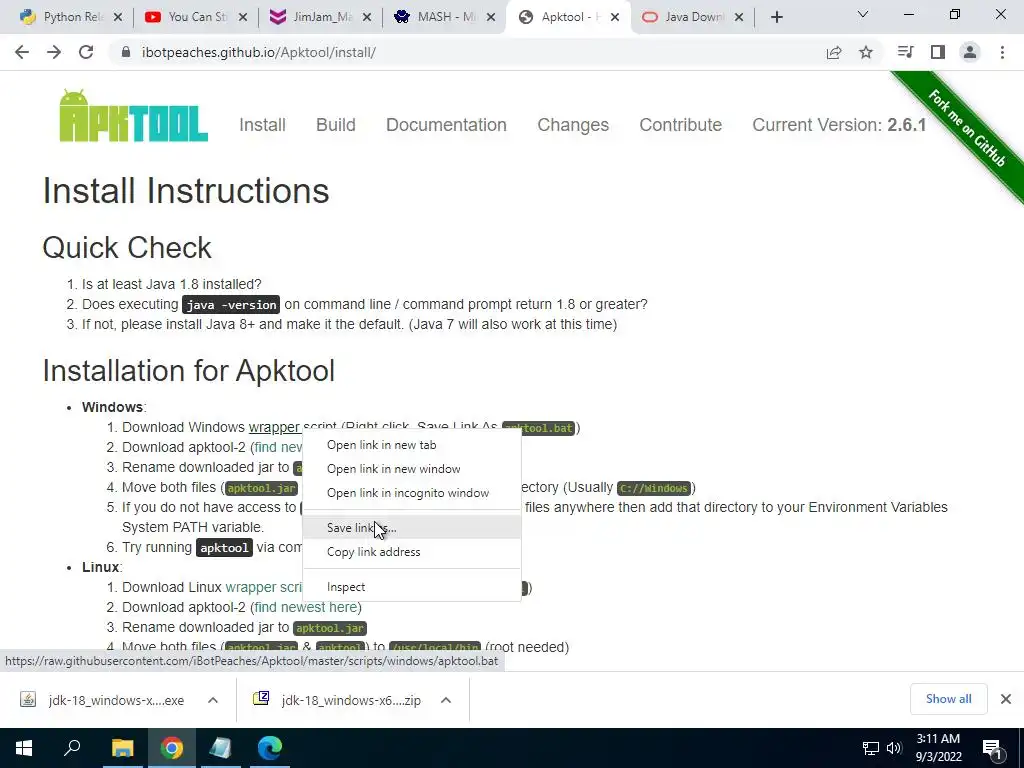The height and width of the screenshot is (768, 1024).
Task: Expand options for the jdk-18 zip download
Action: [x=446, y=700]
